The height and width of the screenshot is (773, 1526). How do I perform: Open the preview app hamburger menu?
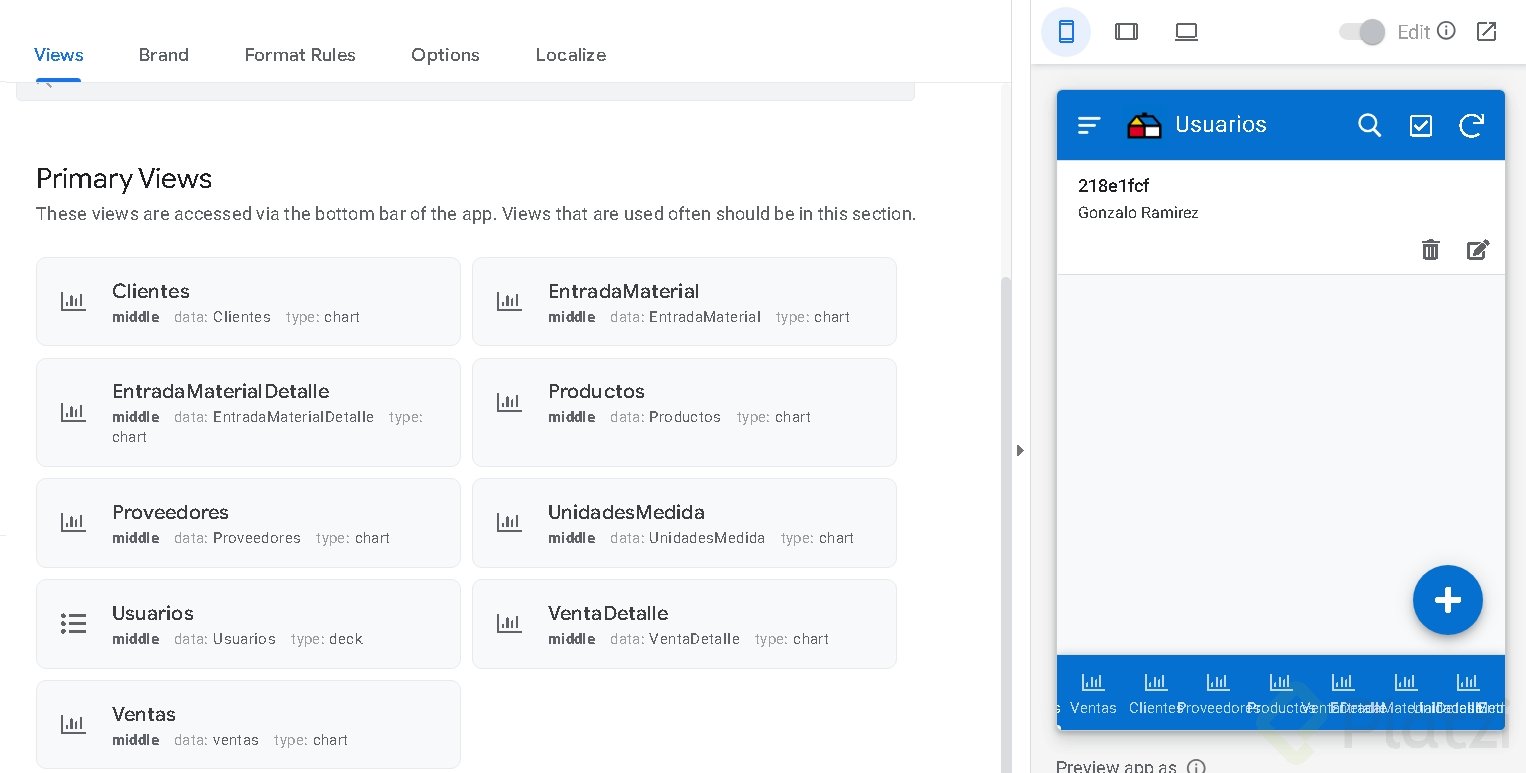pos(1089,125)
